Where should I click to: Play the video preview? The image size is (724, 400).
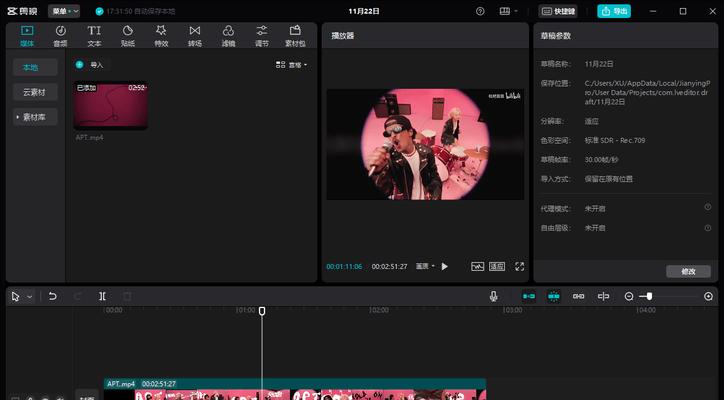click(444, 267)
